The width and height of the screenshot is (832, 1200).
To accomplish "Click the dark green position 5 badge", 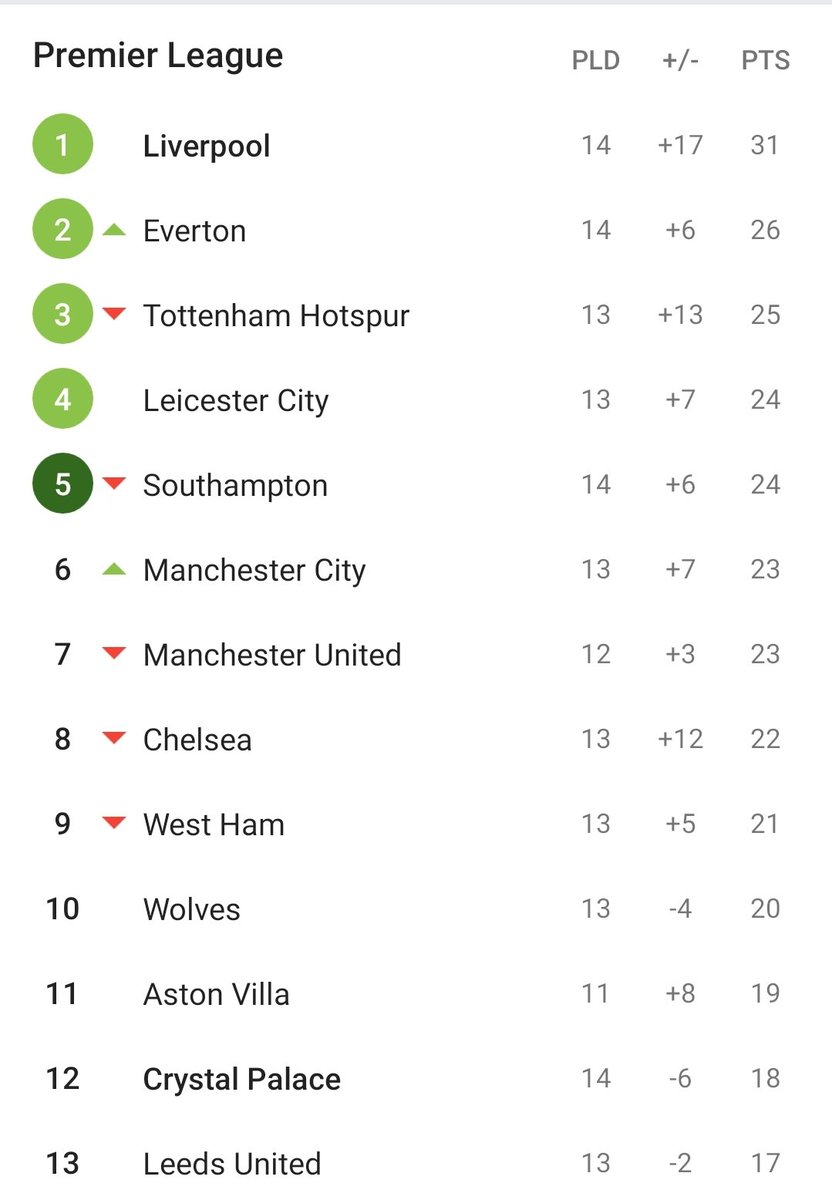I will (x=62, y=485).
